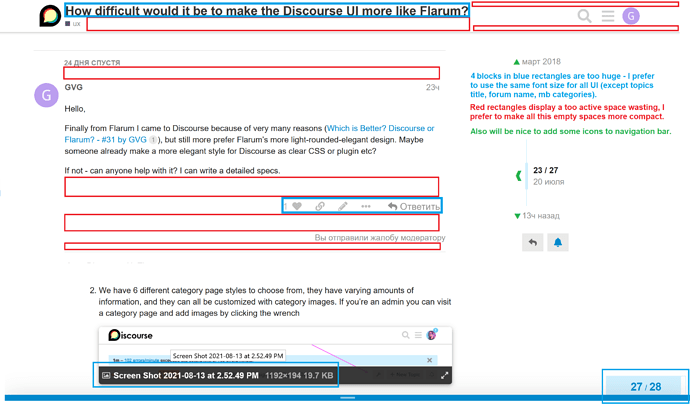Click the timeline scroller handle beside 23 / 27

pyautogui.click(x=527, y=176)
